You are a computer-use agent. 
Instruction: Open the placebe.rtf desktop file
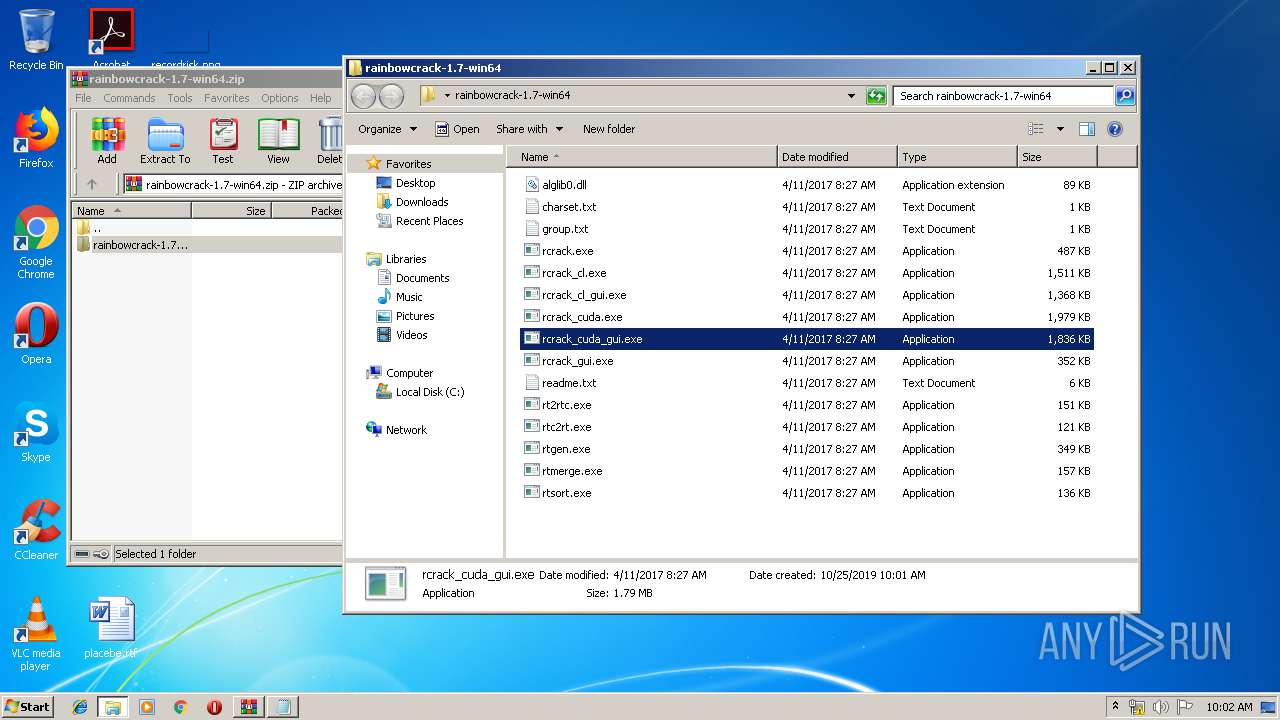pos(111,629)
